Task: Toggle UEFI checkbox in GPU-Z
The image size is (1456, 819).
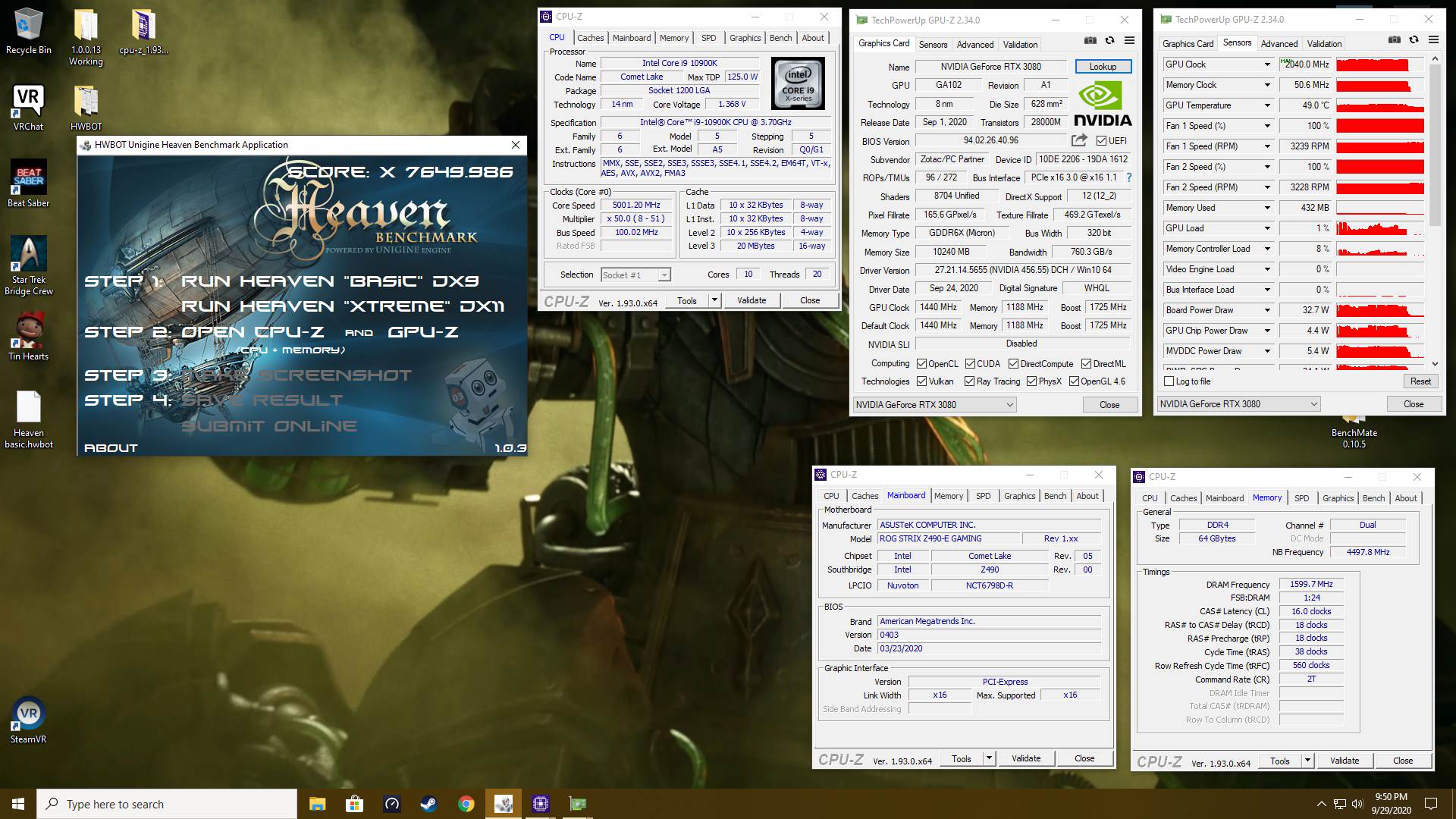Action: coord(1102,141)
